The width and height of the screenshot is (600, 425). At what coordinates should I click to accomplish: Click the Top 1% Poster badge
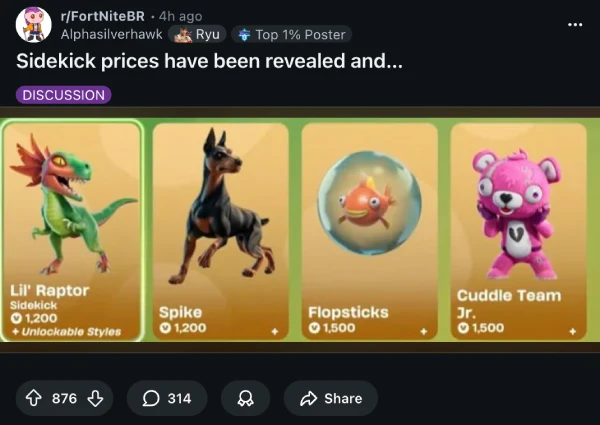coord(292,34)
